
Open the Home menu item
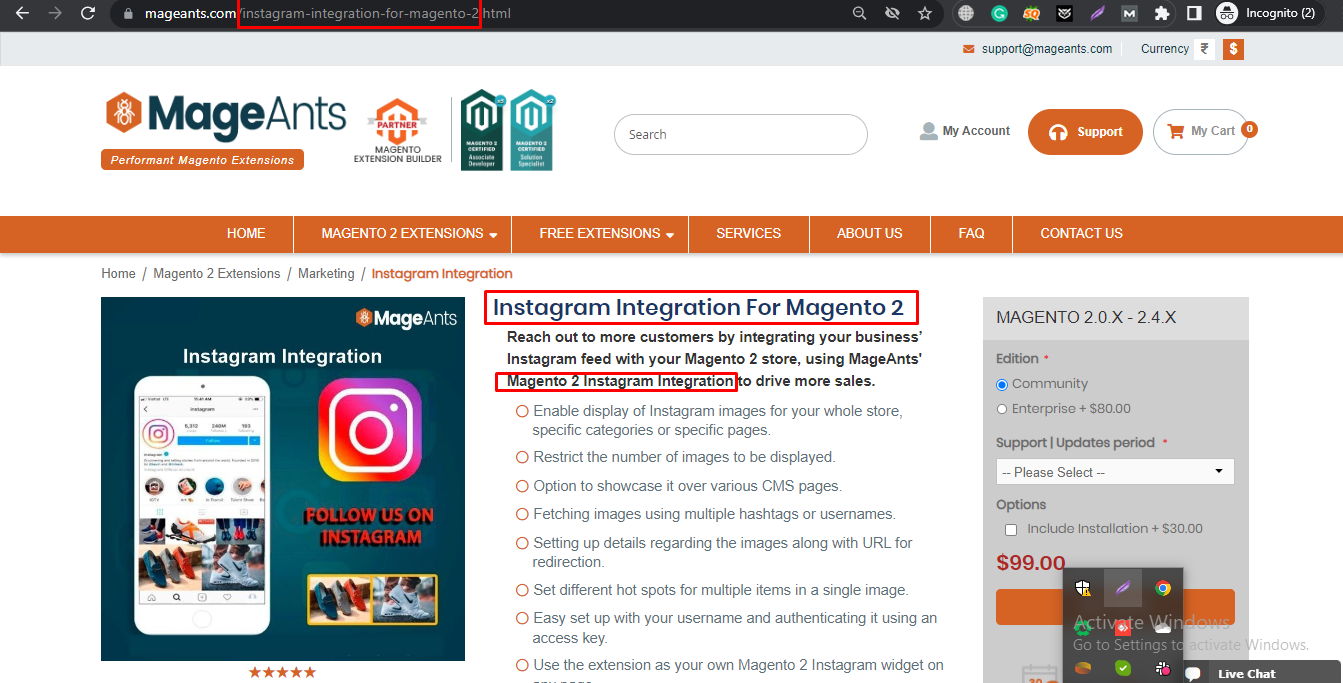tap(246, 234)
